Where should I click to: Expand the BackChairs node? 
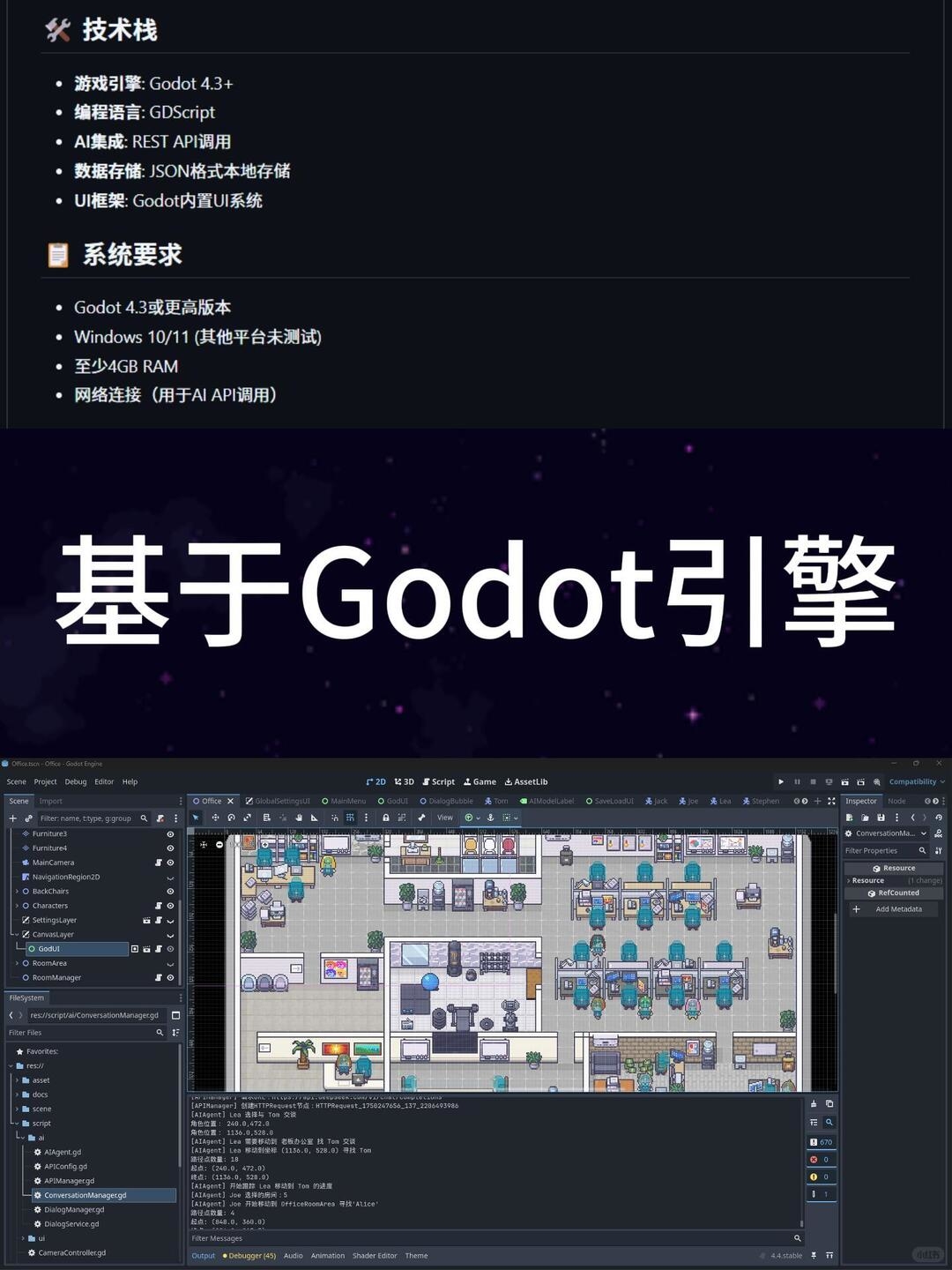tap(17, 891)
